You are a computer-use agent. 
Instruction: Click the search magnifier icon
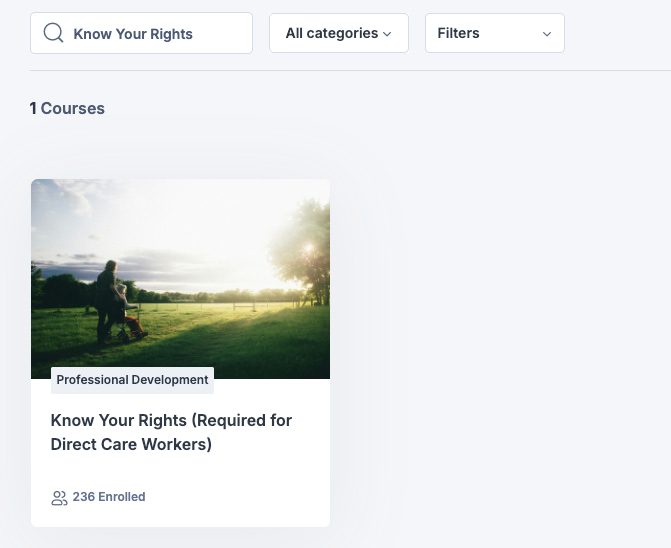point(53,33)
